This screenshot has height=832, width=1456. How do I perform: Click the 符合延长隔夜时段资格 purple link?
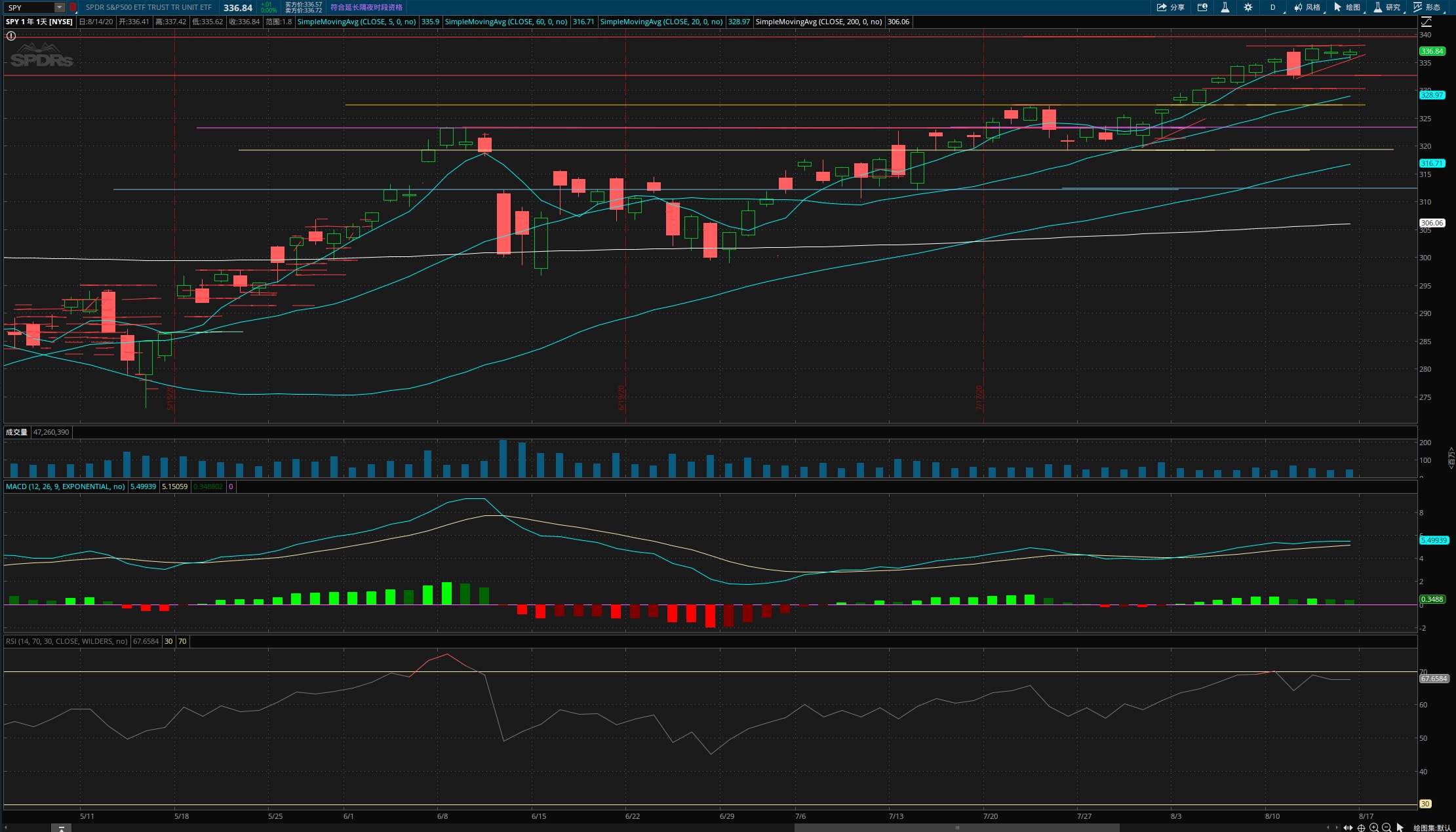pyautogui.click(x=366, y=7)
